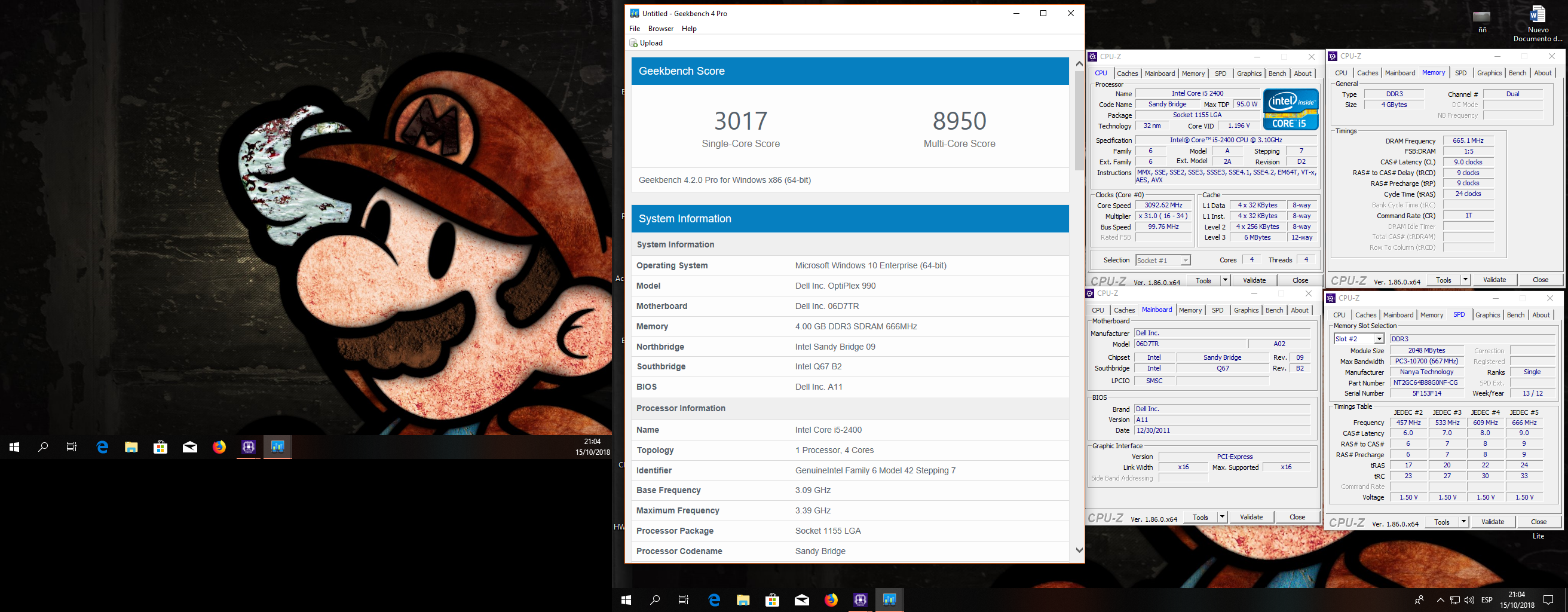Open the People icon in system tray
This screenshot has width=1568, height=612.
1419,600
